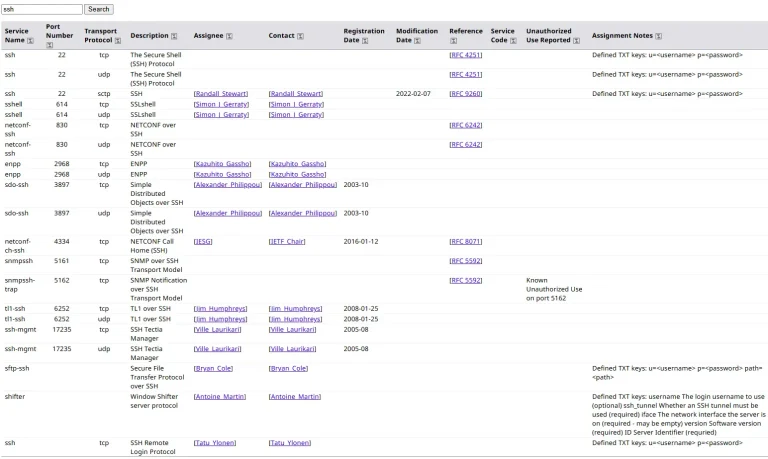This screenshot has height=459, width=768.
Task: Open RFC 5592 link in snmpssh row
Action: [466, 261]
